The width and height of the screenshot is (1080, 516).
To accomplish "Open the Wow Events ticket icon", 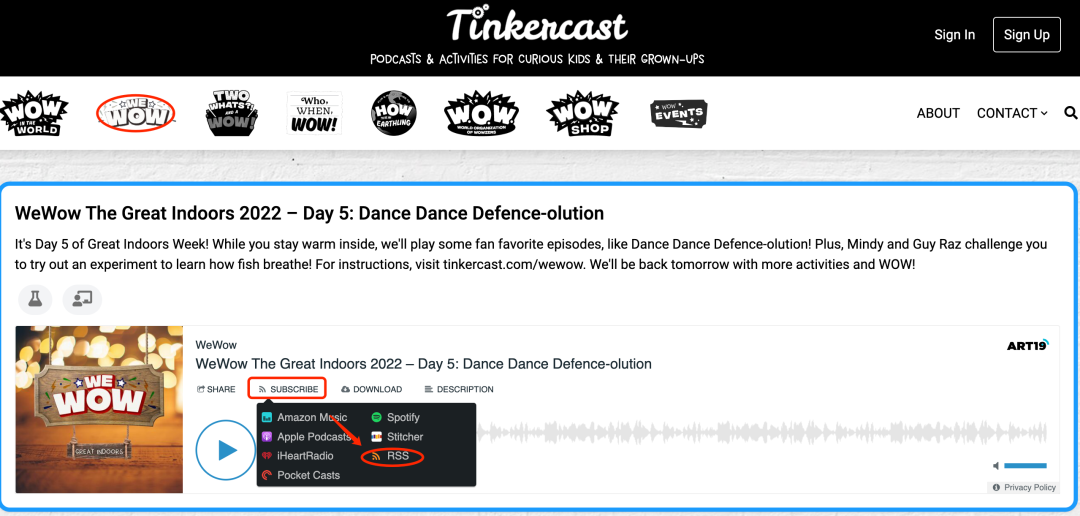I will pos(678,113).
